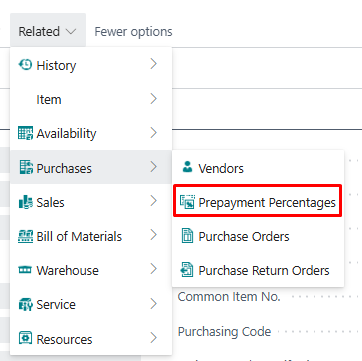Select the Vendors menu entry
Screen dimensions: 362x361
pyautogui.click(x=258, y=168)
